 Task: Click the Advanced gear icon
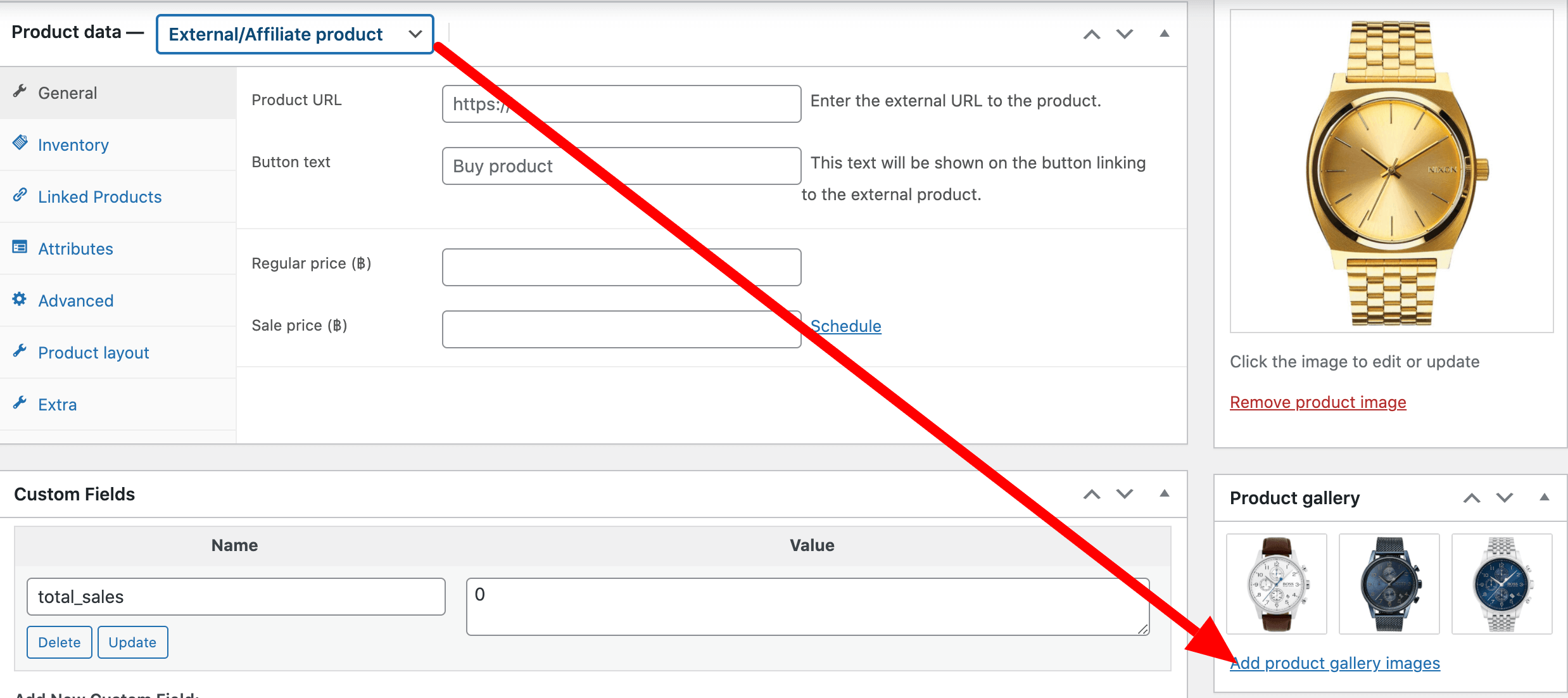tap(20, 300)
